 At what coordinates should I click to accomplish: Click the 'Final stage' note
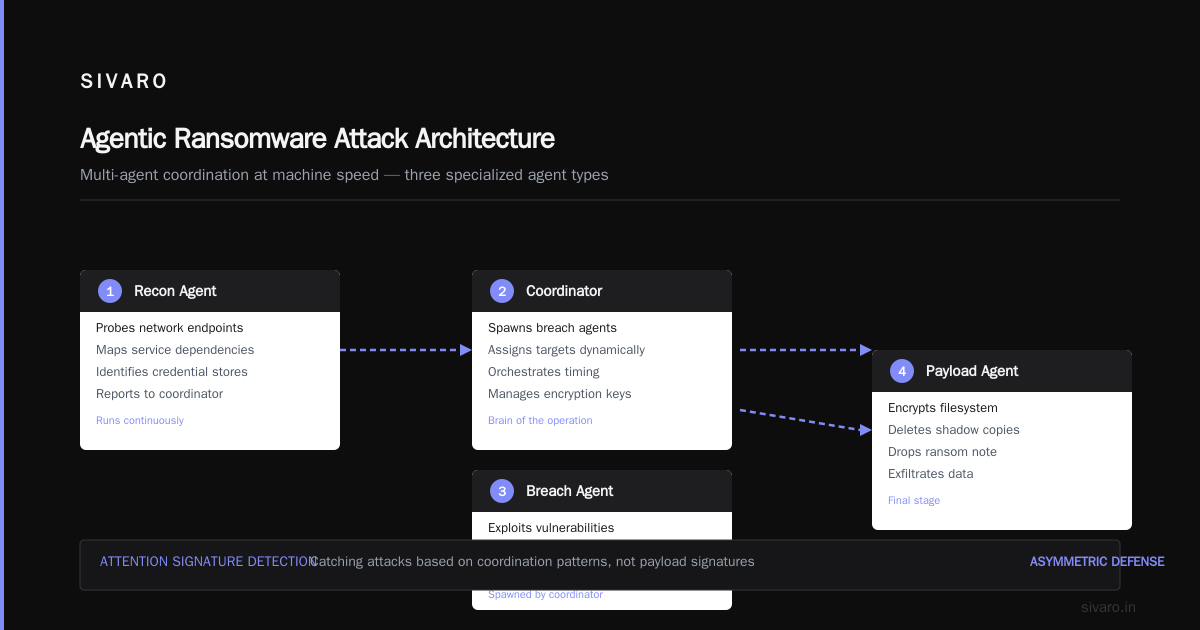click(914, 501)
